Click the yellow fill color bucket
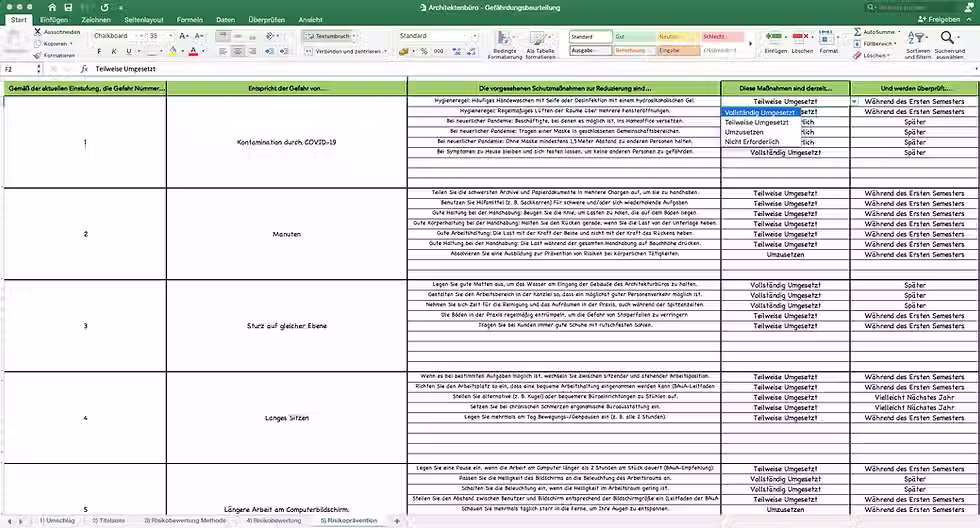Screen dimensions: 980x528 [x=172, y=51]
